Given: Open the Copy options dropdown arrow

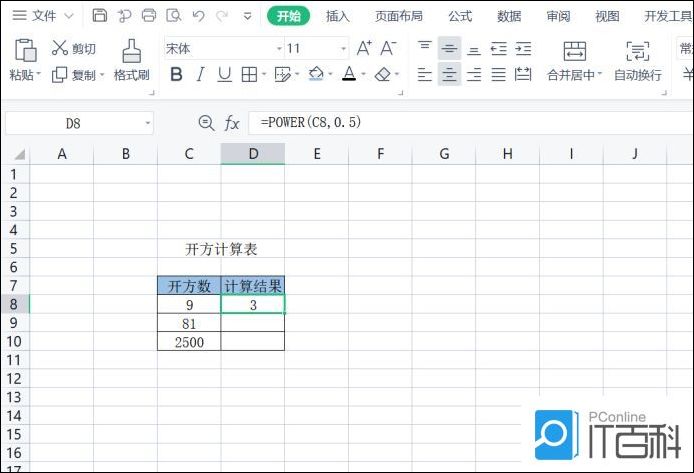Looking at the screenshot, I should [102, 75].
